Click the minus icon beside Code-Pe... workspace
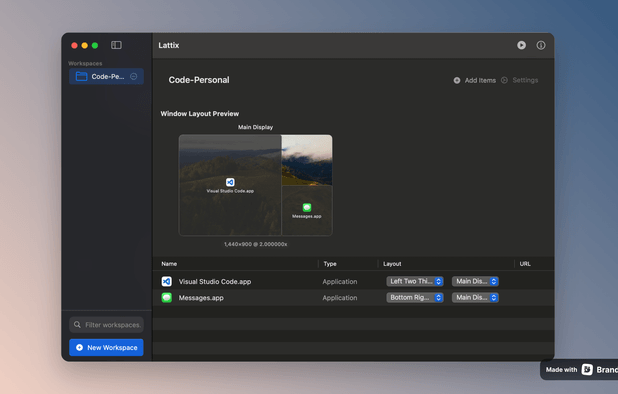 pos(134,76)
